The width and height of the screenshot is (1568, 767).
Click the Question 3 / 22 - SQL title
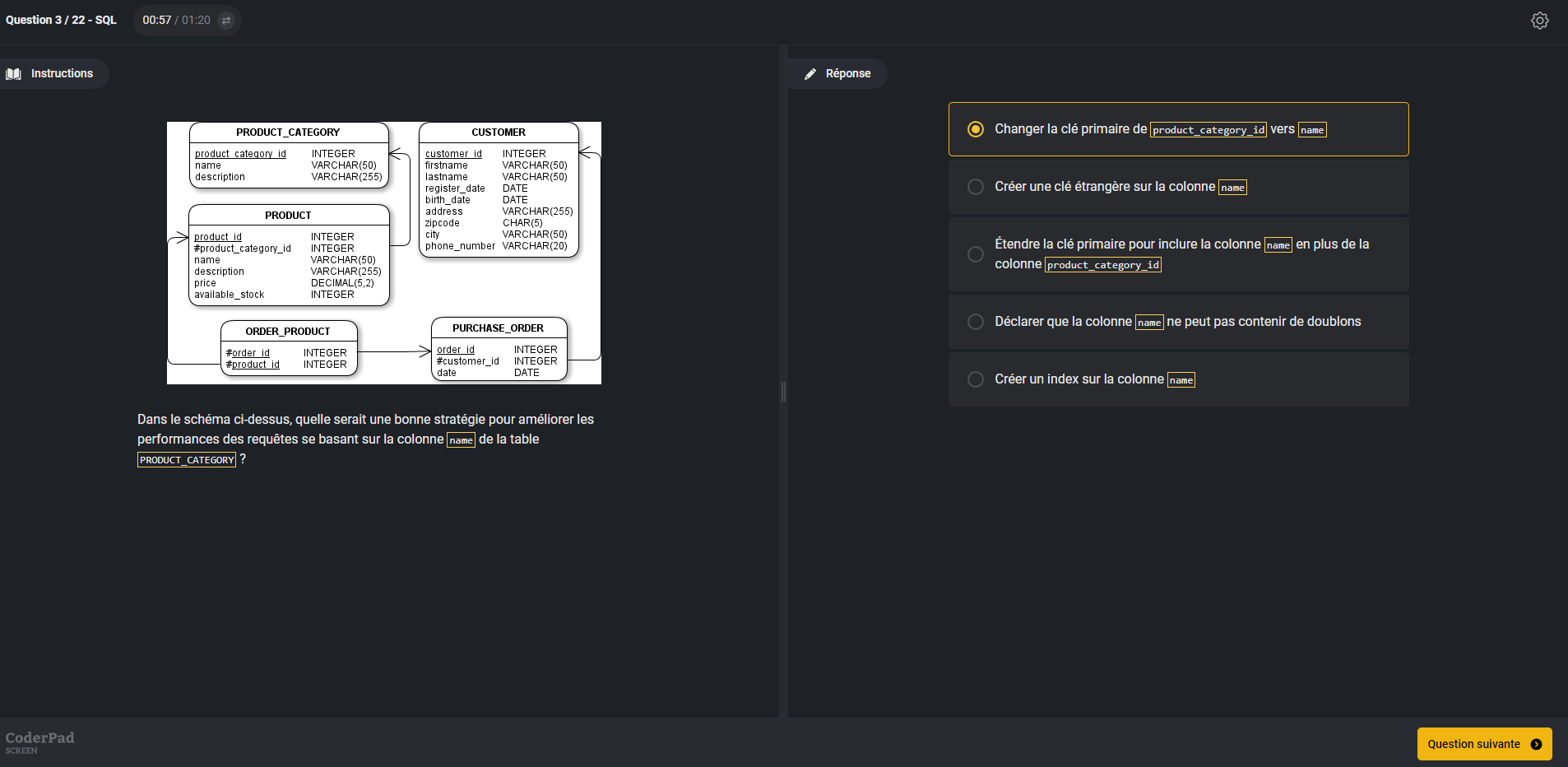pos(61,21)
